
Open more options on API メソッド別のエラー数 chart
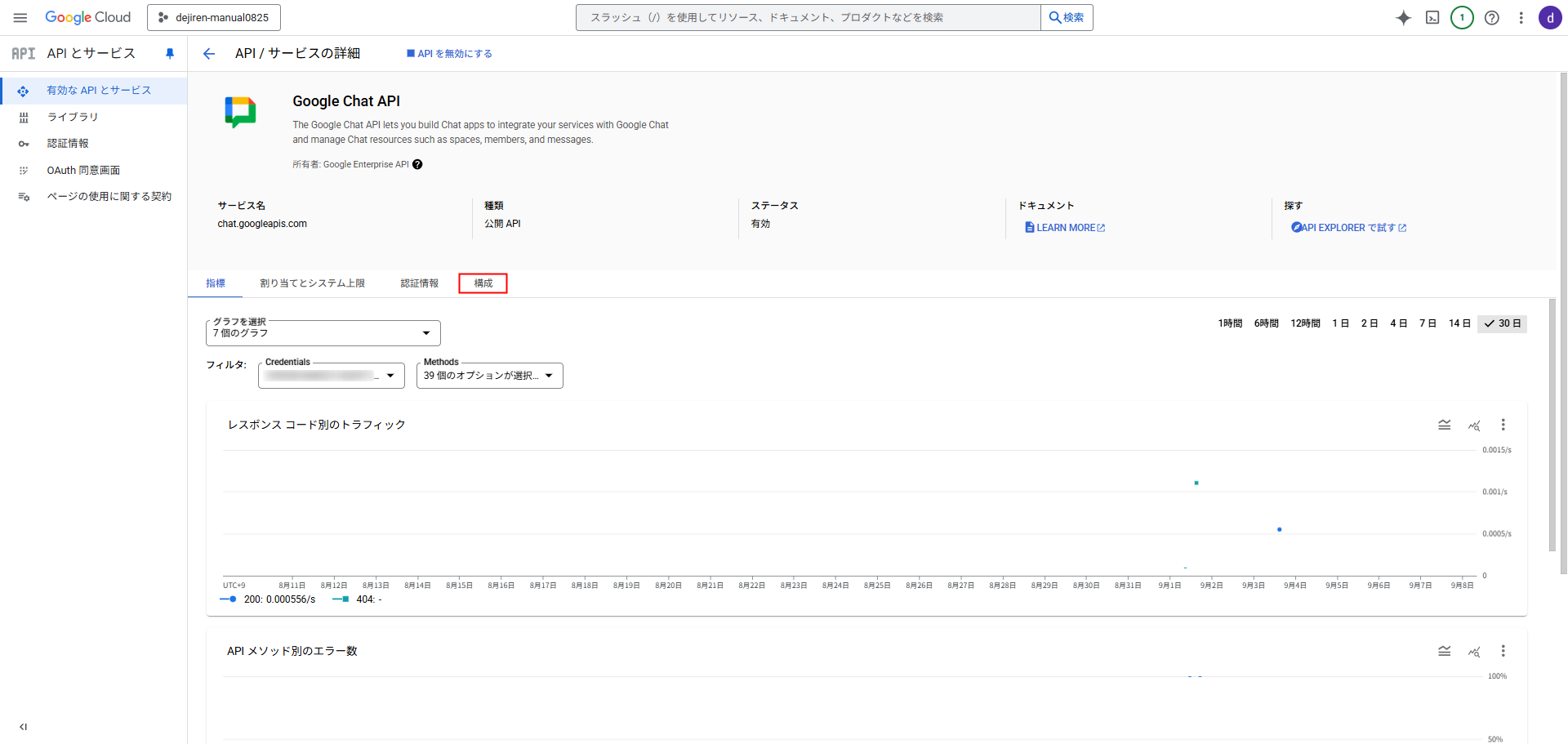[x=1503, y=651]
